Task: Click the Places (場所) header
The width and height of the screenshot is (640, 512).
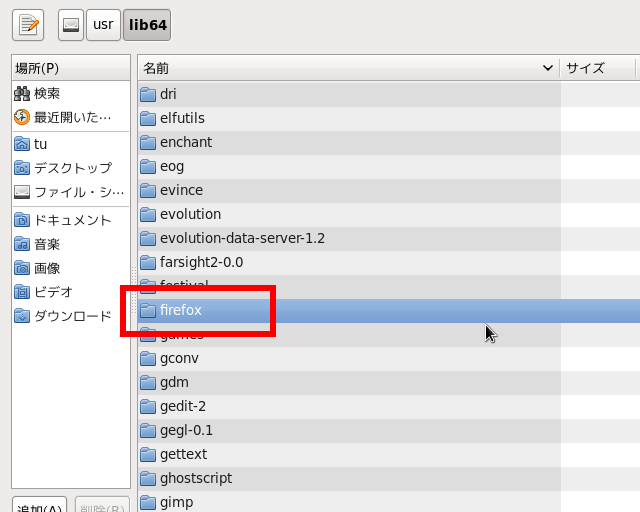Action: point(70,68)
